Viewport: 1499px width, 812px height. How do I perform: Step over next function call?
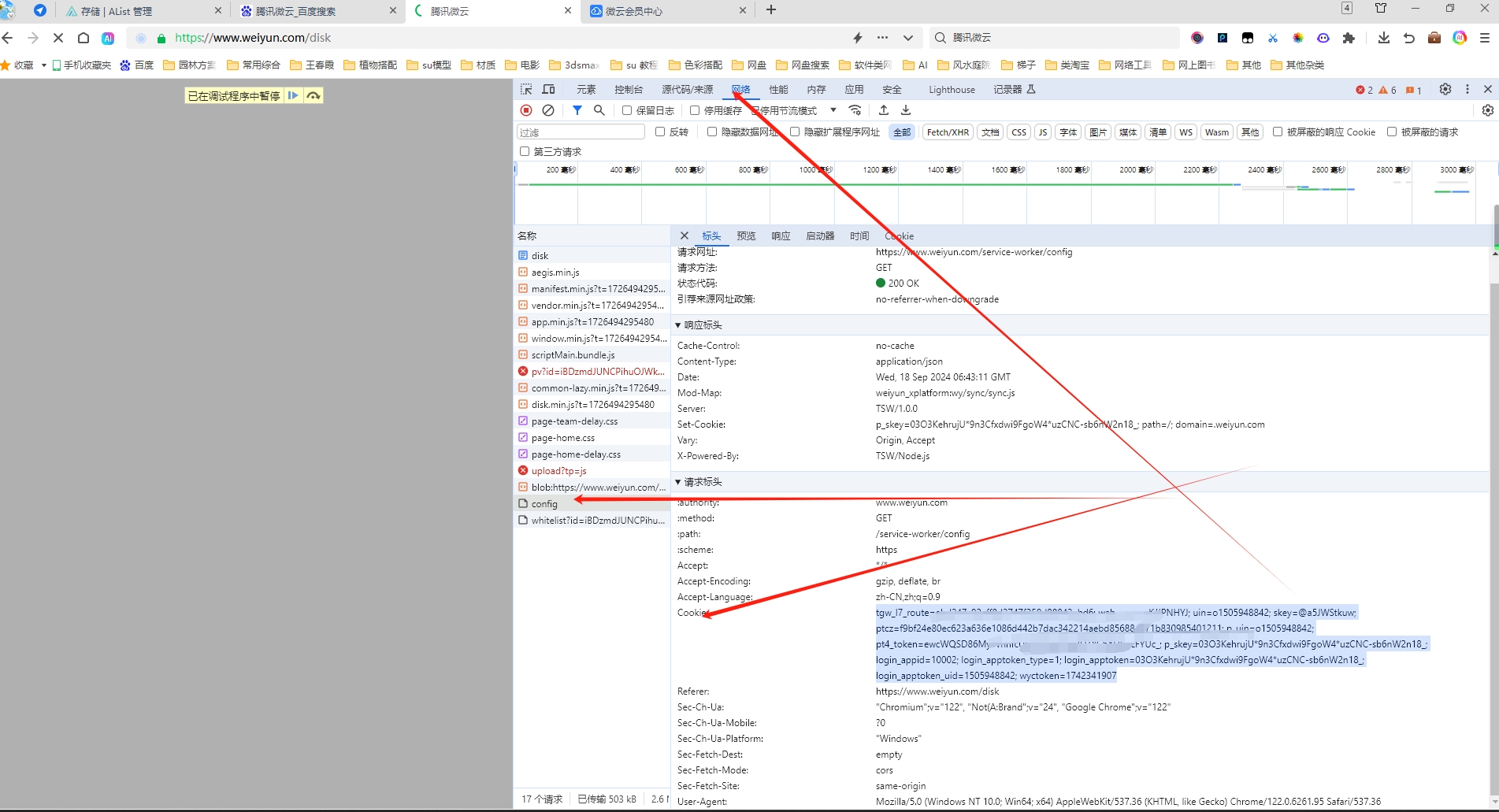tap(314, 95)
